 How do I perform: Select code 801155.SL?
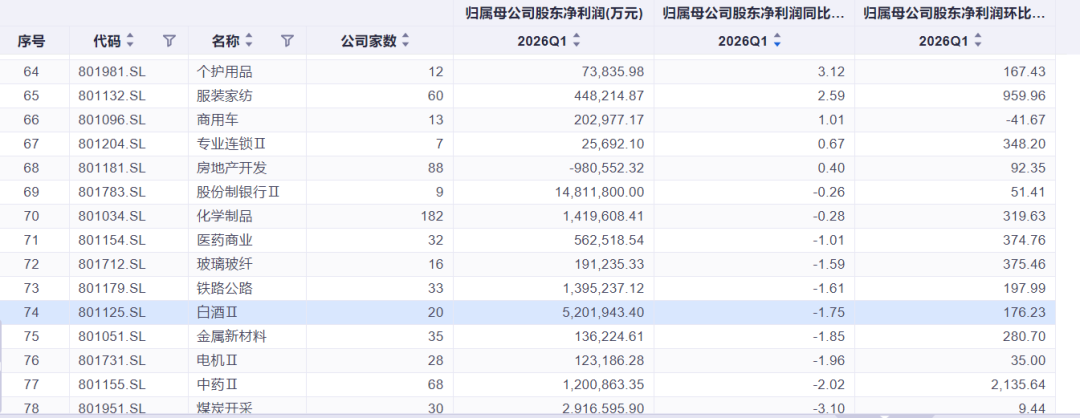click(x=112, y=385)
